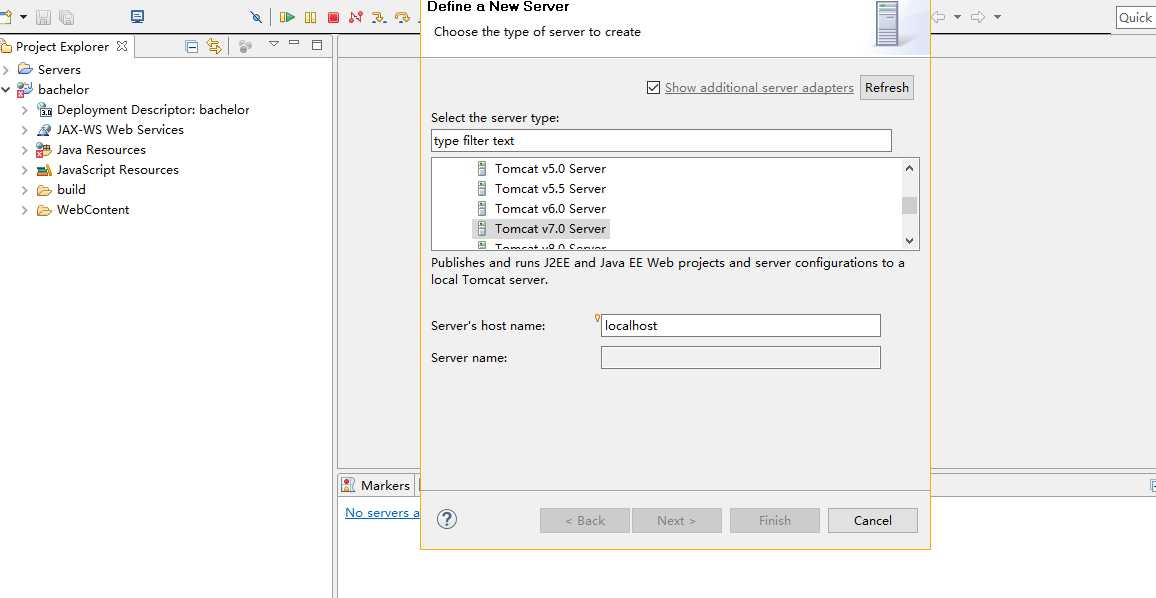Click the Cancel button
Image resolution: width=1156 pixels, height=598 pixels.
coord(873,521)
